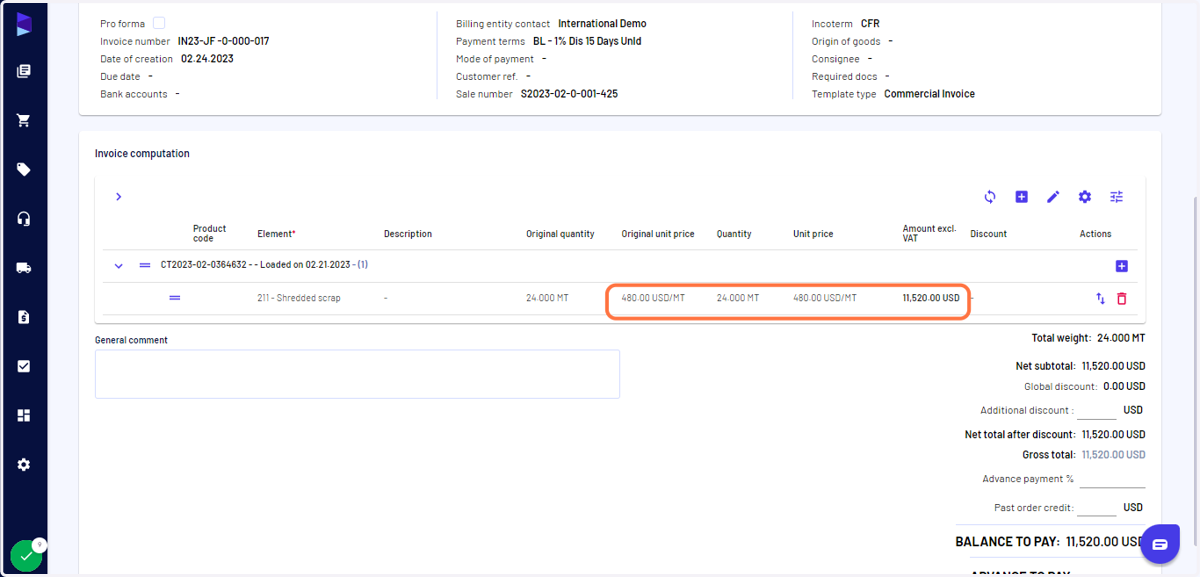Click the International Demo billing contact
The height and width of the screenshot is (577, 1200).
point(602,23)
